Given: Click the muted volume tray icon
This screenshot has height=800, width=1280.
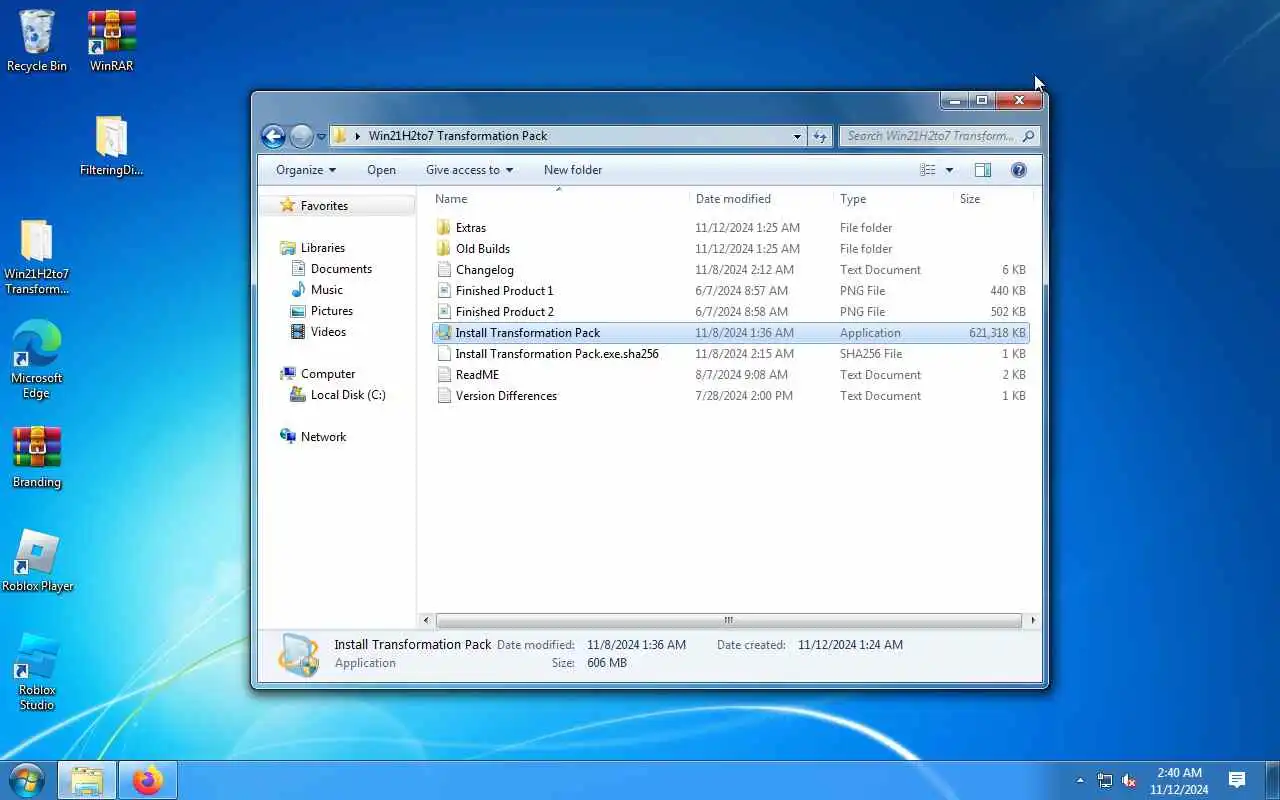Looking at the screenshot, I should pyautogui.click(x=1129, y=781).
